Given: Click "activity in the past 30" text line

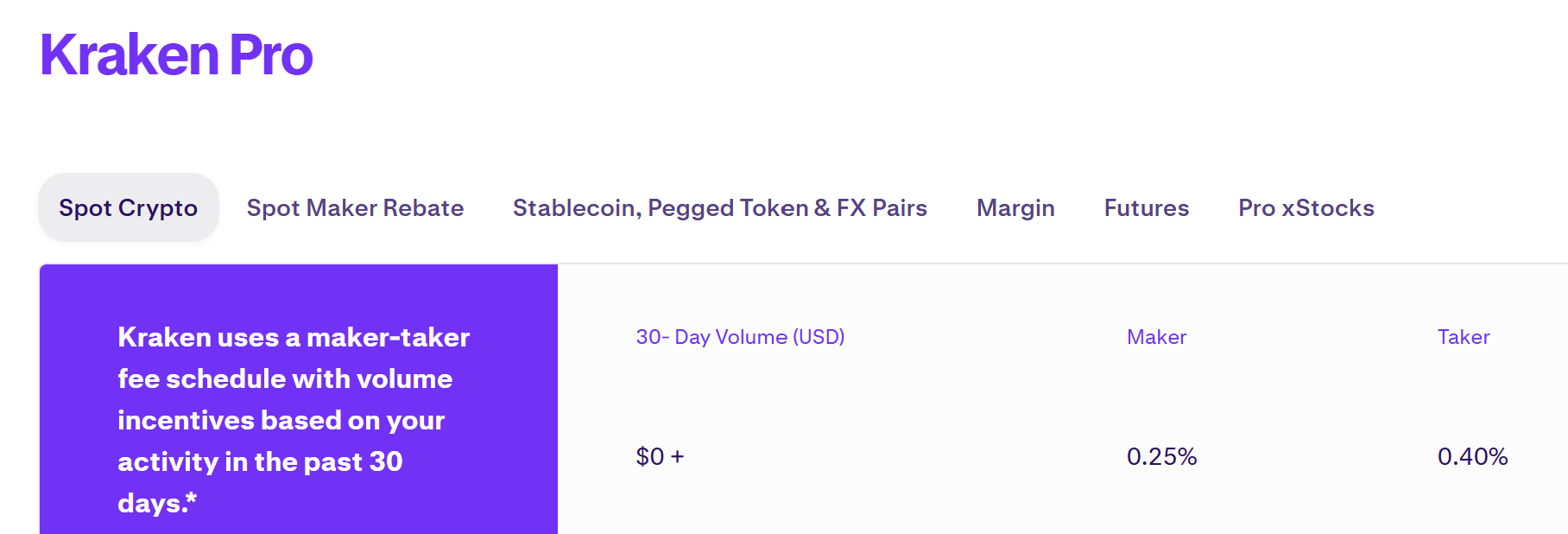Looking at the screenshot, I should point(260,461).
